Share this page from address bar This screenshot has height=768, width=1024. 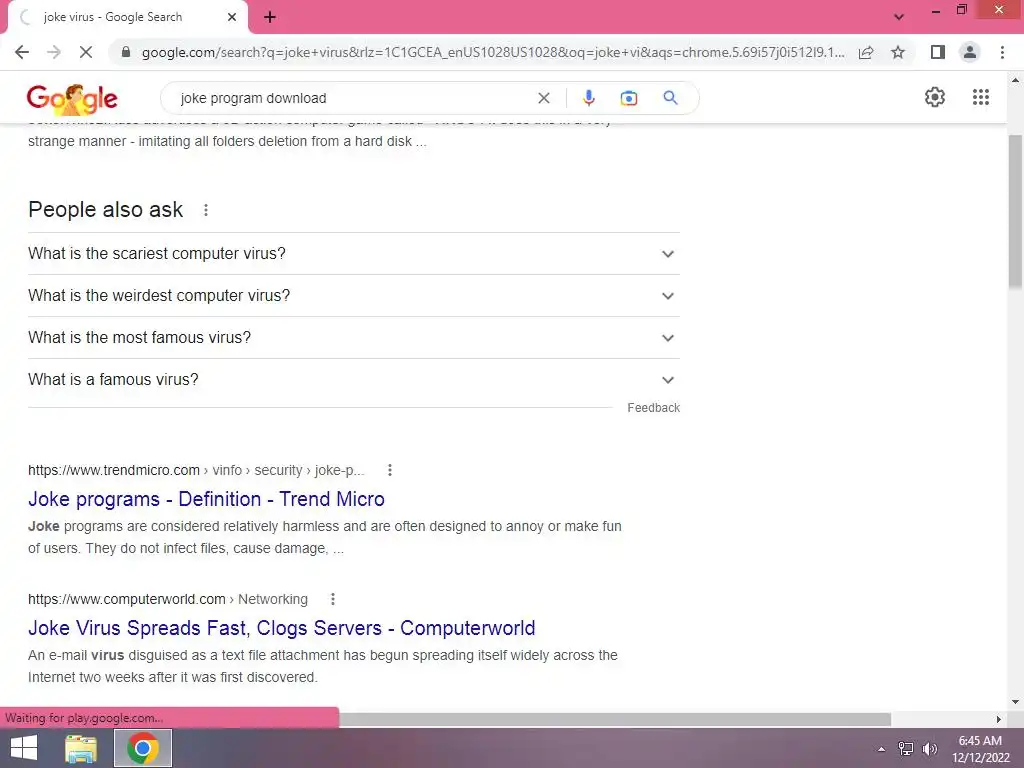tap(866, 52)
